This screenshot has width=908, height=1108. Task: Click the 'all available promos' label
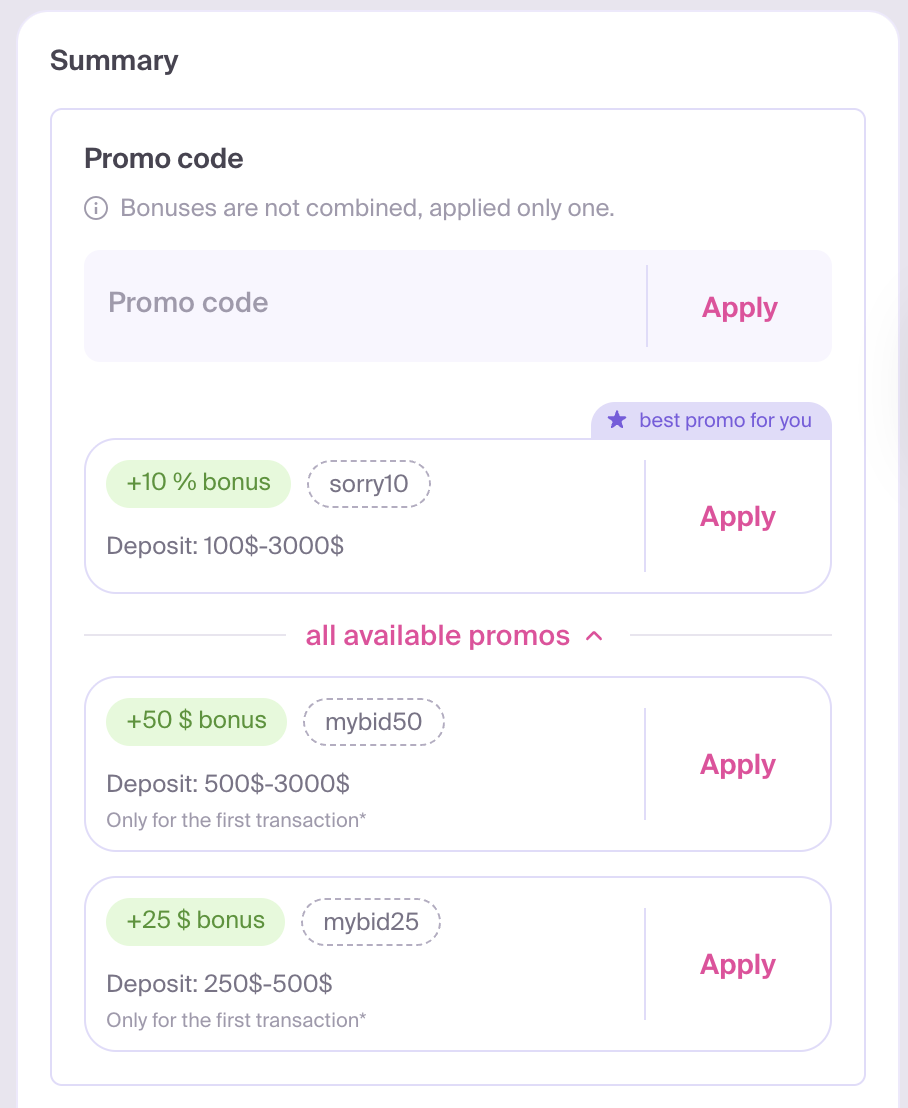pos(437,636)
